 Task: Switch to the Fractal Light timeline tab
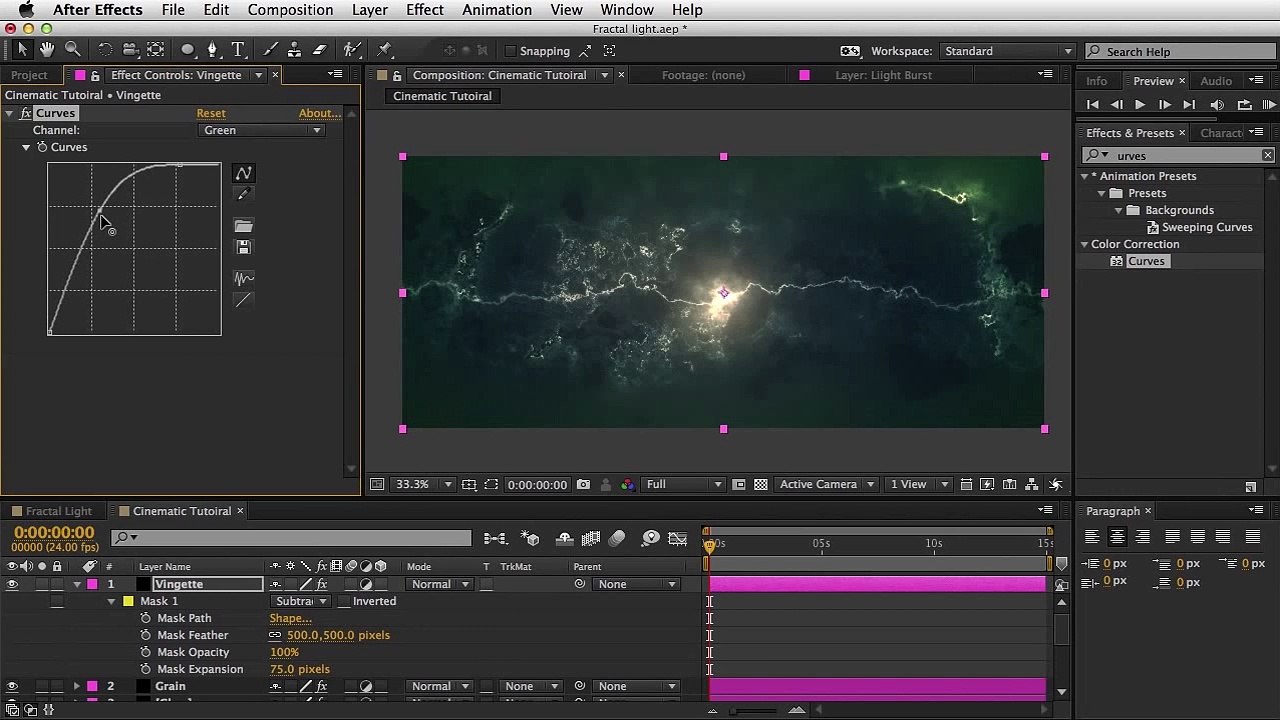pos(58,511)
